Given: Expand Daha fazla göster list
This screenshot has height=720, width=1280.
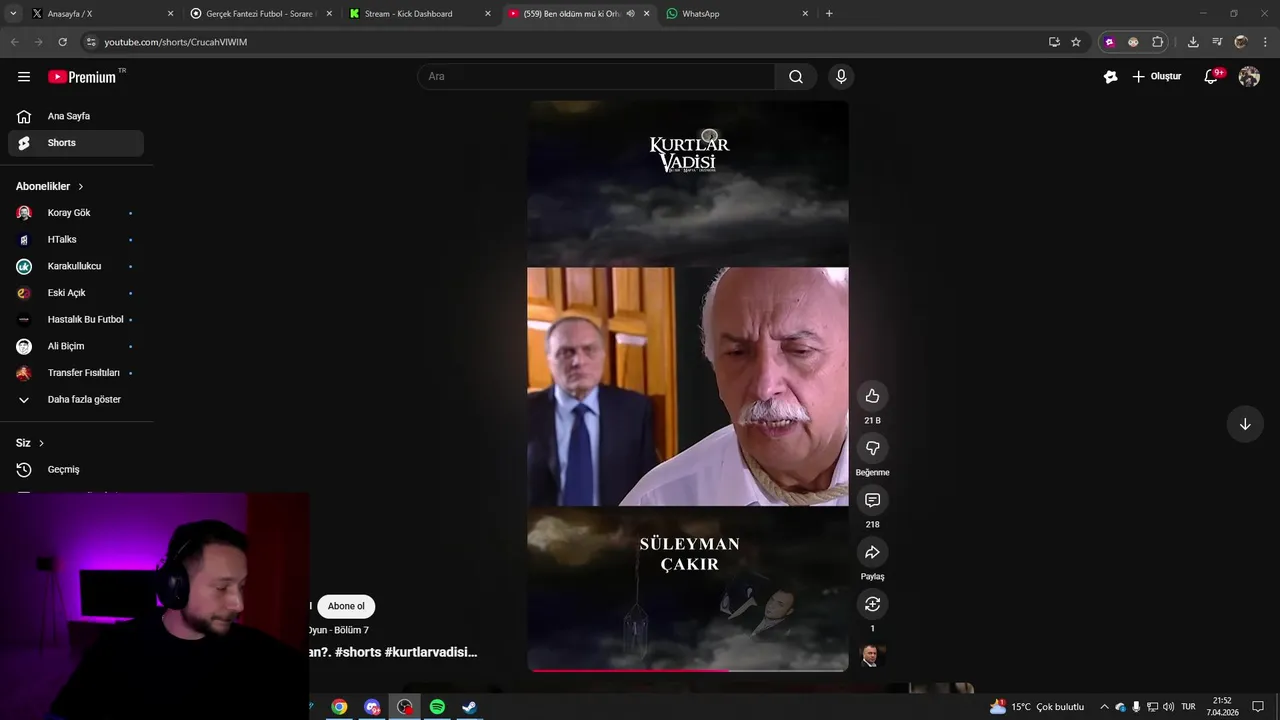Looking at the screenshot, I should coord(76,400).
